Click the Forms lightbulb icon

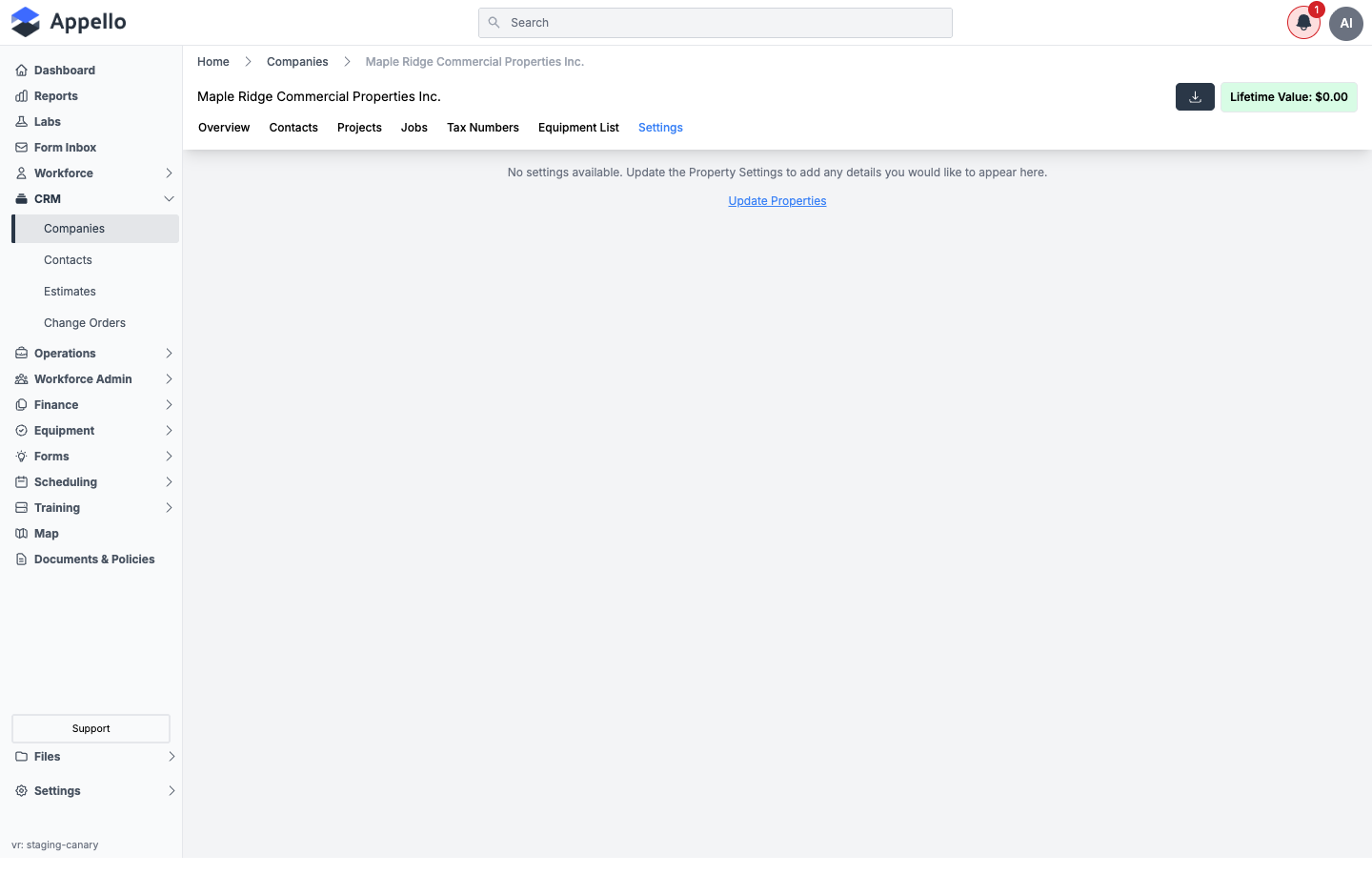pos(21,457)
